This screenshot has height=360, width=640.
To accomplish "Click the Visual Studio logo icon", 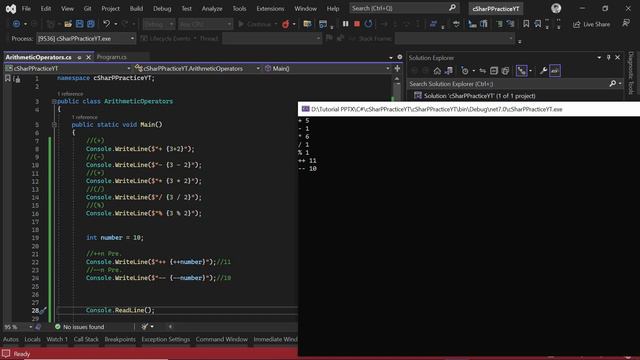I will point(11,8).
